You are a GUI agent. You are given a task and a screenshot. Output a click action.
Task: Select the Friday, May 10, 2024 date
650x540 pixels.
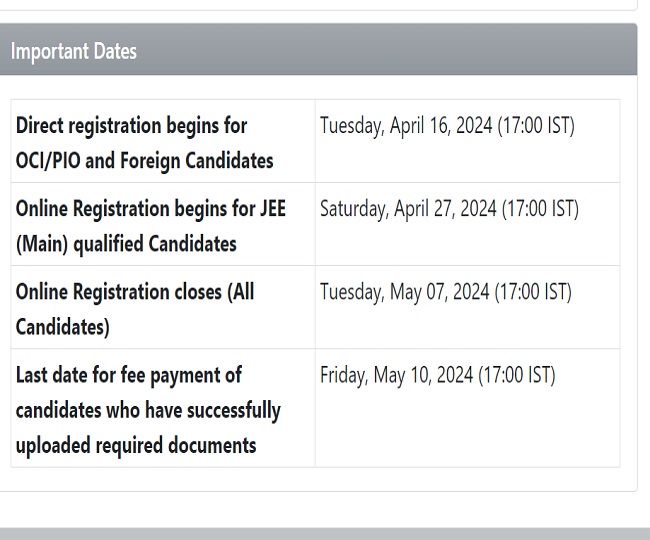(396, 375)
